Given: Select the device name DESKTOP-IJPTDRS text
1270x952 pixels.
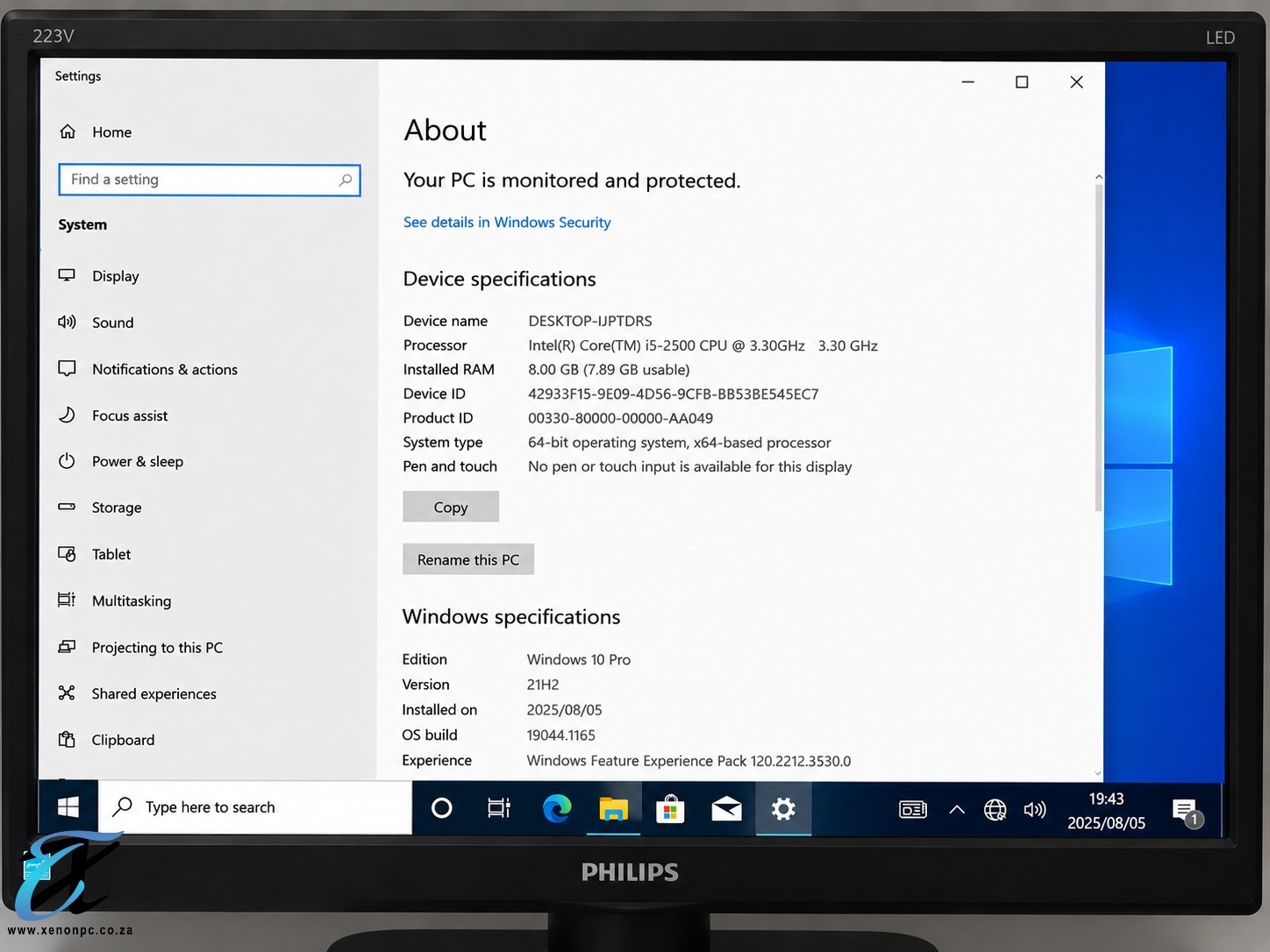Looking at the screenshot, I should (x=590, y=321).
